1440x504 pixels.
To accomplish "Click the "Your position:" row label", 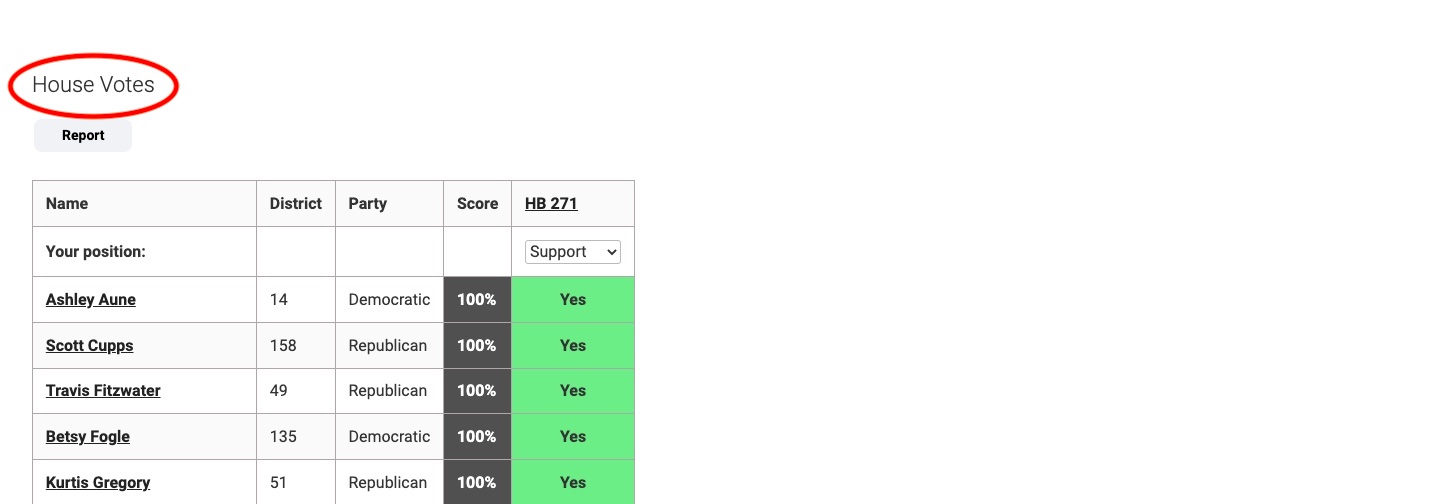I will coord(96,252).
